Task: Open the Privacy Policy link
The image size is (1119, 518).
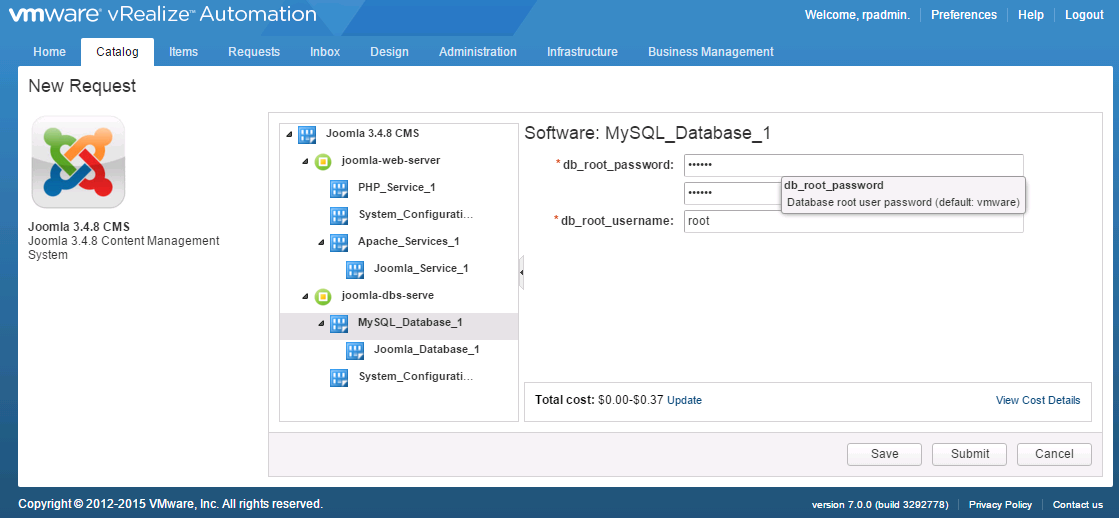Action: point(1000,504)
